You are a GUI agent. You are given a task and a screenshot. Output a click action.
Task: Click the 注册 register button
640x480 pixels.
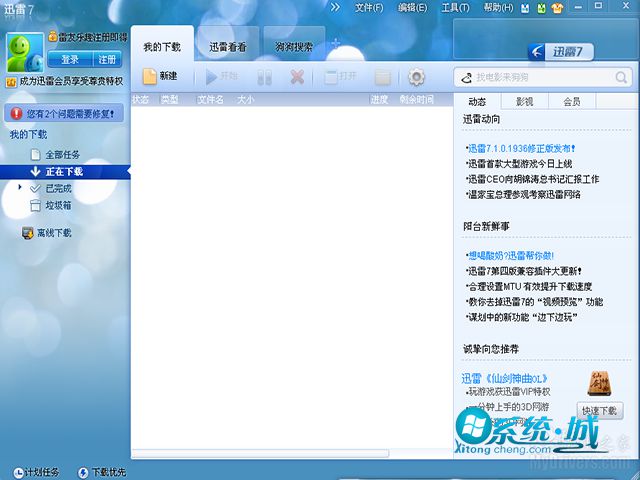[x=107, y=60]
